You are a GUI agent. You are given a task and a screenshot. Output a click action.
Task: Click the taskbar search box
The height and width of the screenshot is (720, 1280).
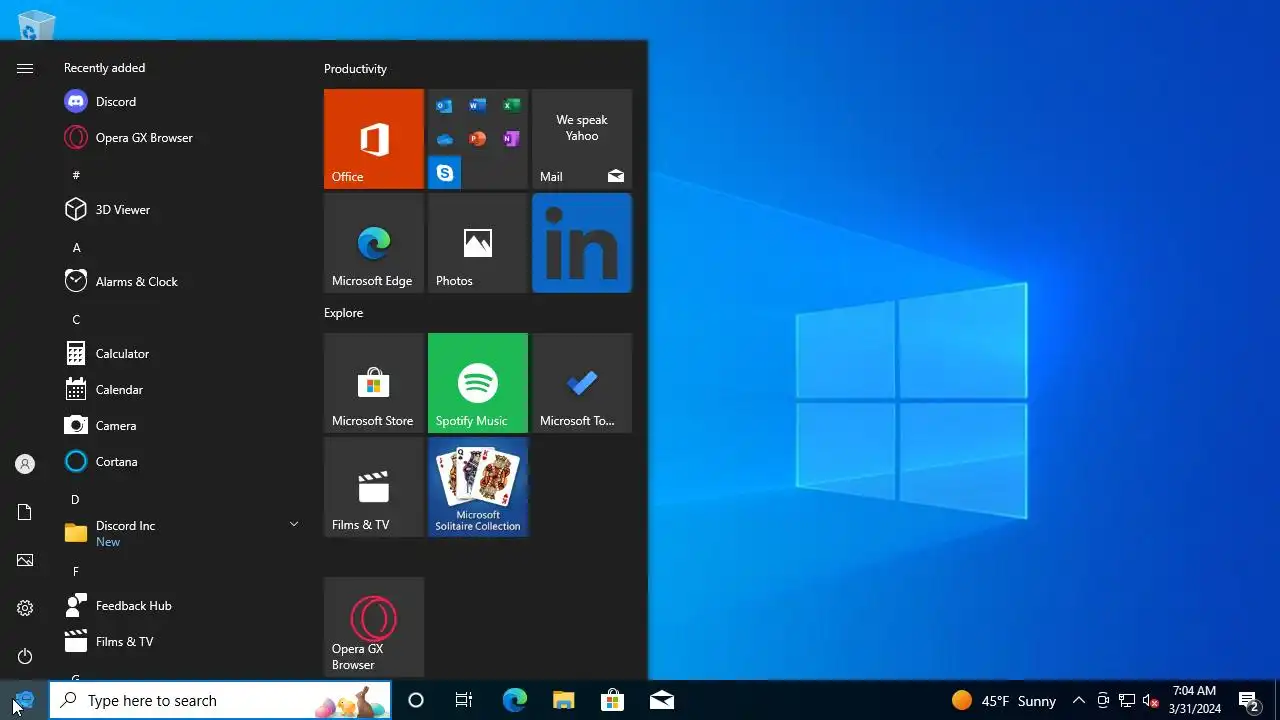click(x=220, y=700)
